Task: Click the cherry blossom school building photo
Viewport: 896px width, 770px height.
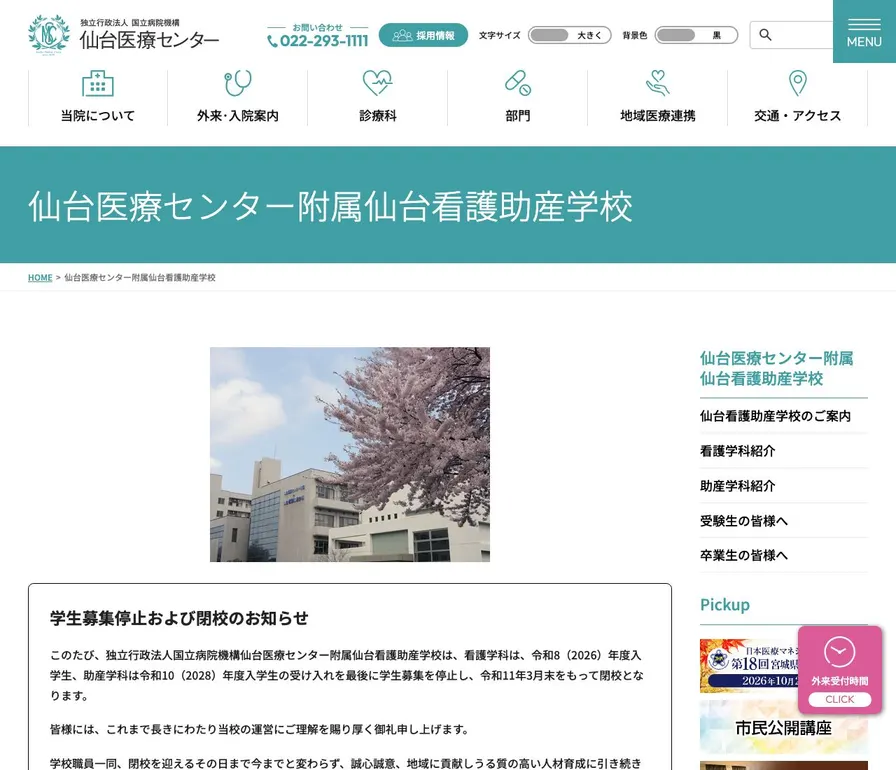Action: point(350,454)
